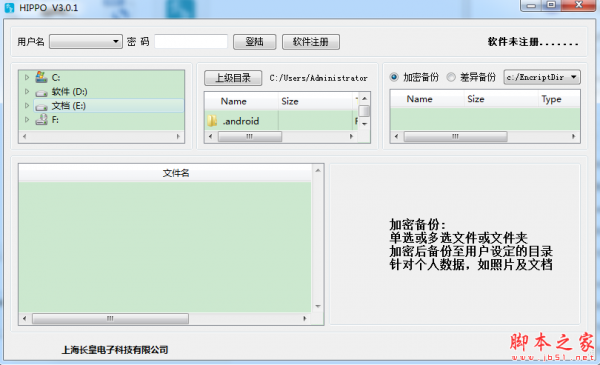Expand the 文档 (E:) tree node
The height and width of the screenshot is (365, 600).
click(x=27, y=106)
